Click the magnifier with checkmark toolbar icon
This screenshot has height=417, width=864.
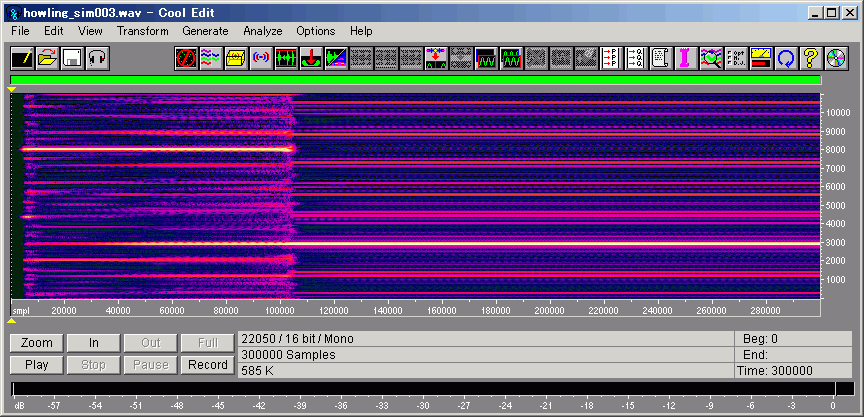(x=711, y=58)
